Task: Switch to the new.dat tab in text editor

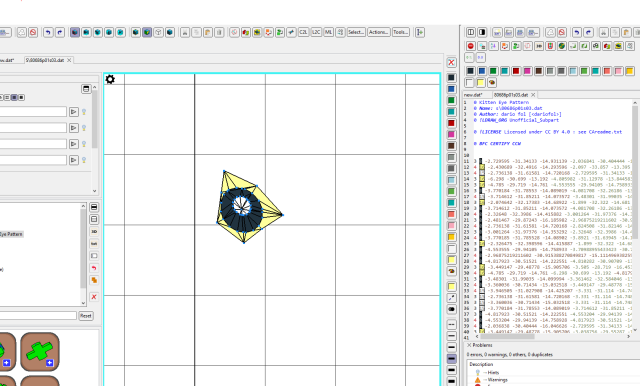Action: (x=473, y=95)
